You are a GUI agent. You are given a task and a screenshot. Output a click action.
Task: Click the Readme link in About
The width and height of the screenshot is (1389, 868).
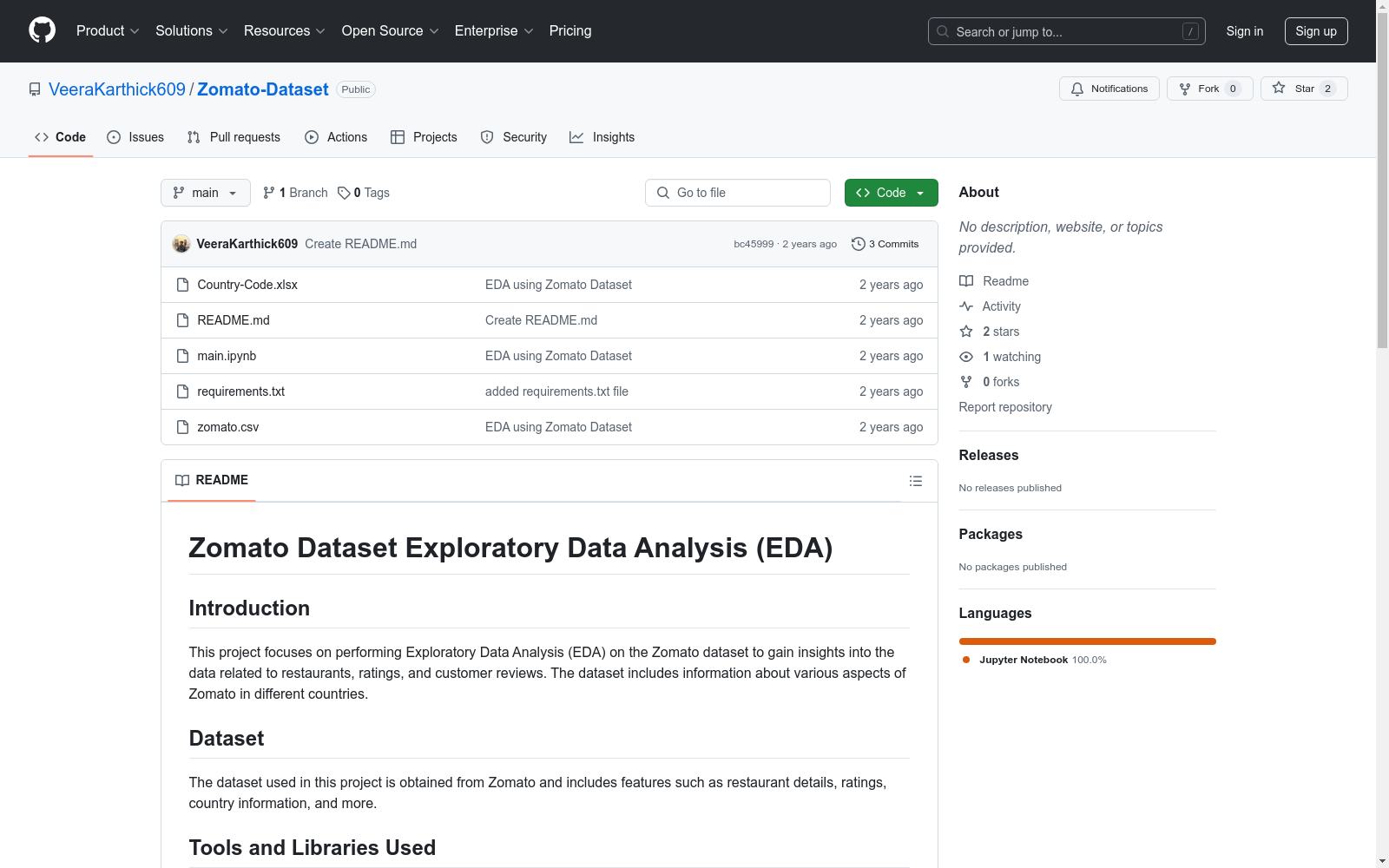point(994,281)
